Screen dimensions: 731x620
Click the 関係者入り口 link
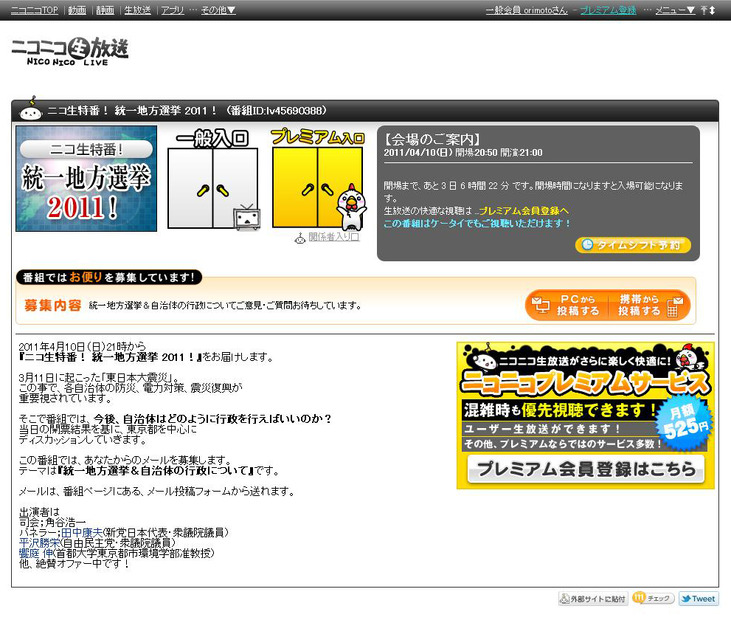coord(334,237)
